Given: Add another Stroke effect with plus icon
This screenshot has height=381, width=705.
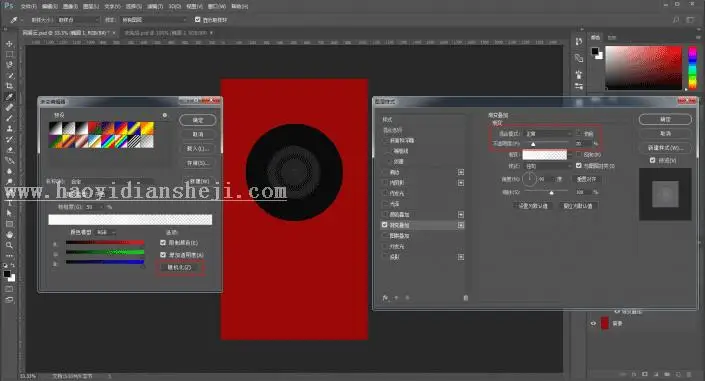Looking at the screenshot, I should (461, 172).
